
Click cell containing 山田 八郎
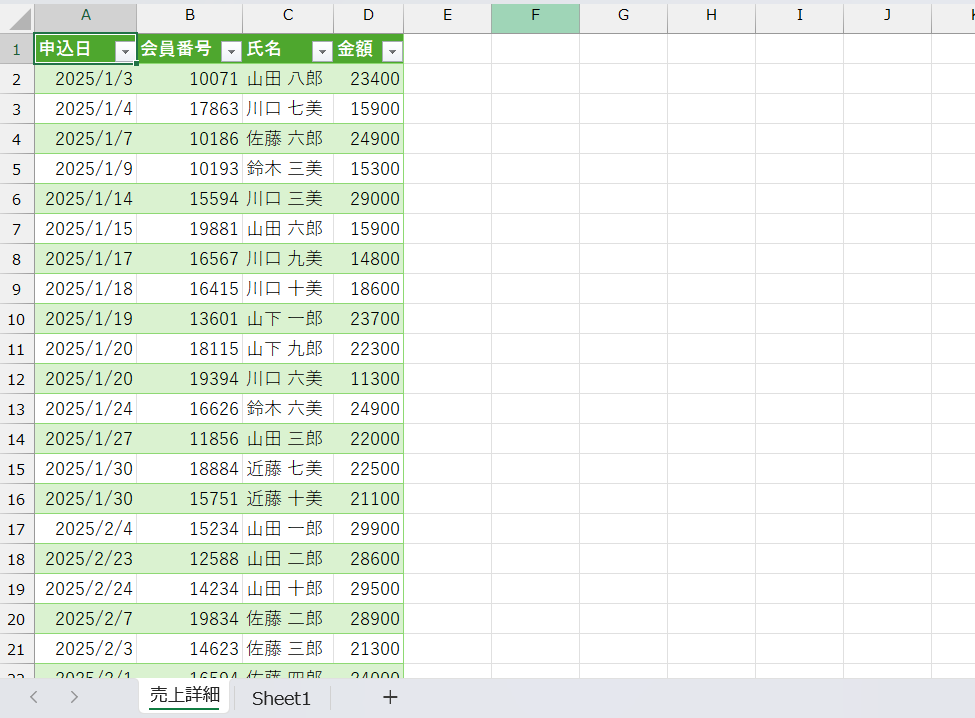[x=287, y=79]
